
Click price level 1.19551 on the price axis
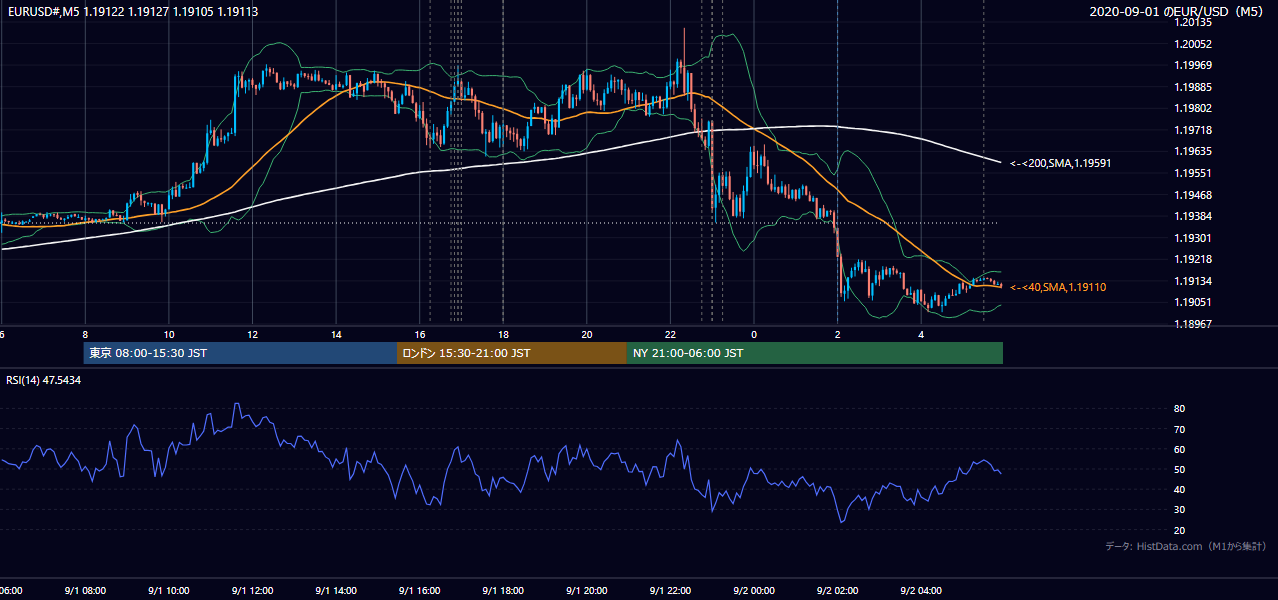pos(1193,173)
